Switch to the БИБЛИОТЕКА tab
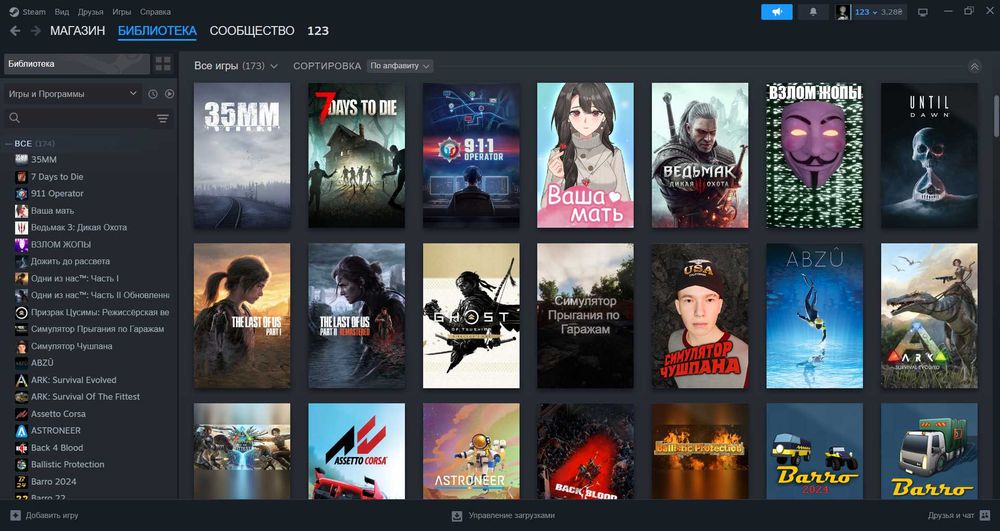The width and height of the screenshot is (1000, 531). 157,31
